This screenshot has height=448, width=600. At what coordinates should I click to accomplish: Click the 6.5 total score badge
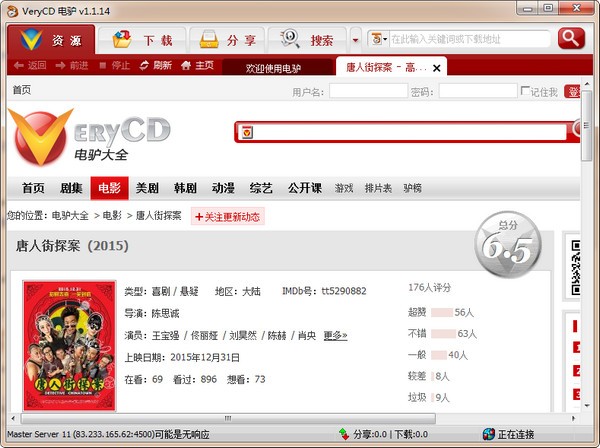coord(507,245)
